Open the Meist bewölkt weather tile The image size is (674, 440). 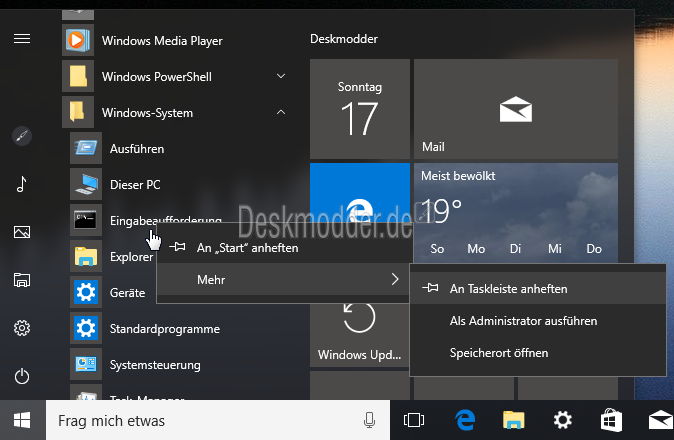coord(516,213)
